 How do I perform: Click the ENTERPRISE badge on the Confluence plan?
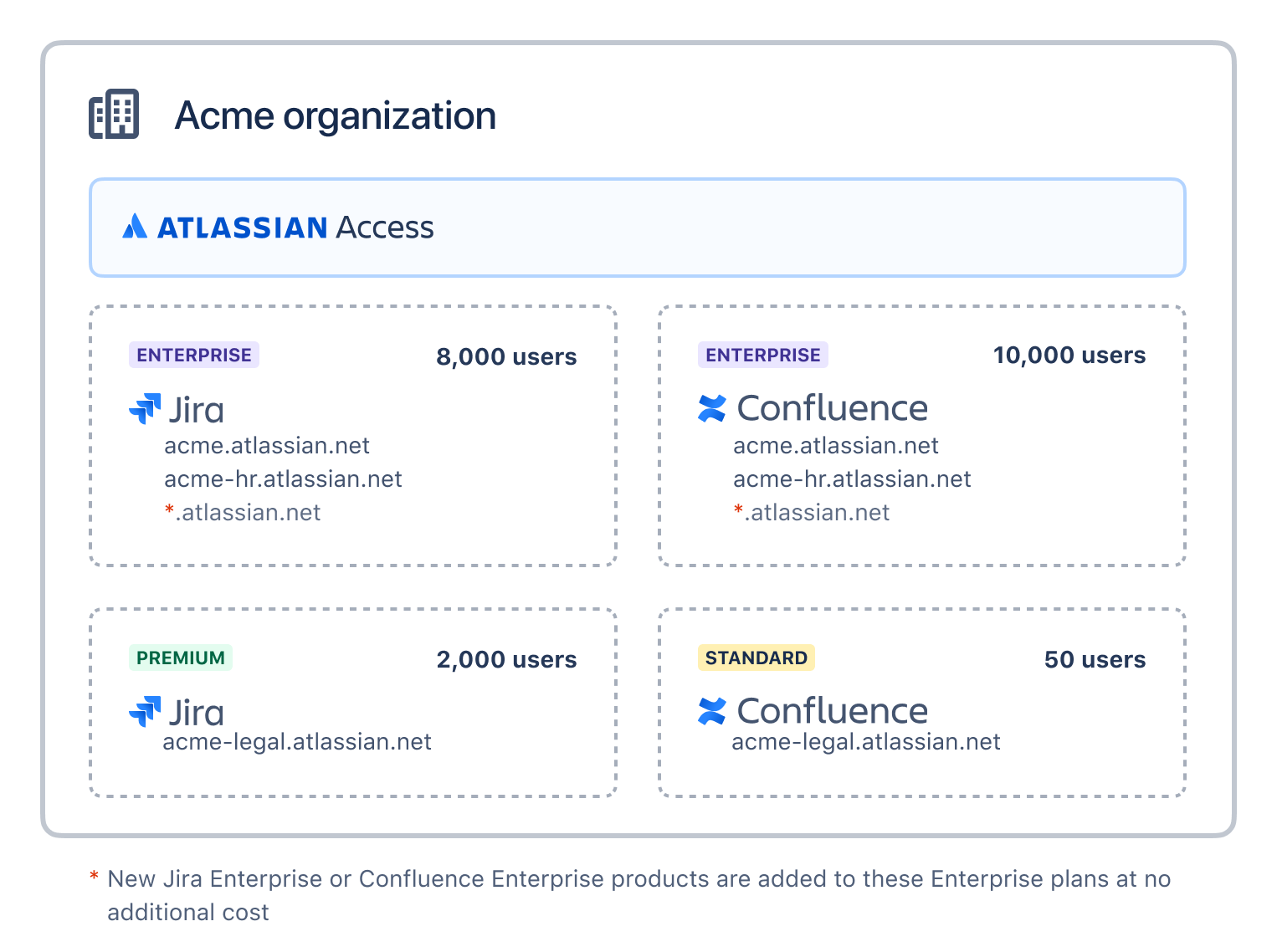point(762,355)
